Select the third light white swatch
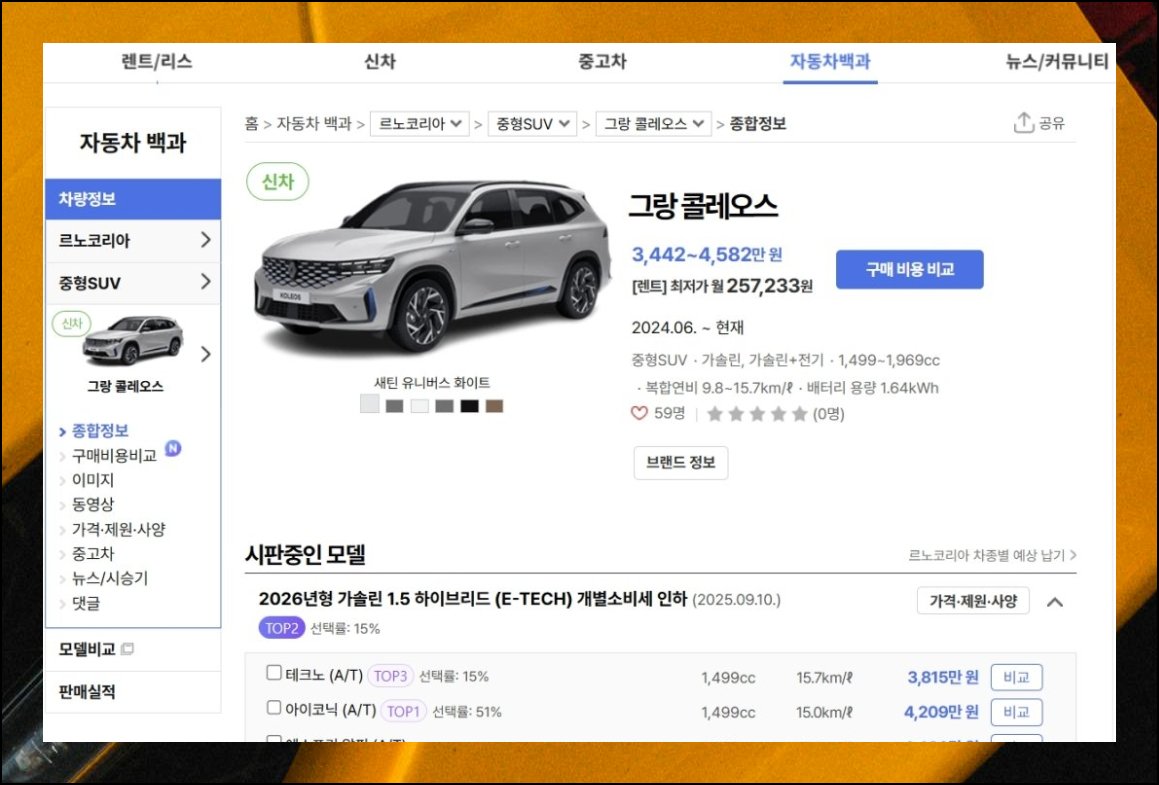This screenshot has height=785, width=1159. [420, 406]
